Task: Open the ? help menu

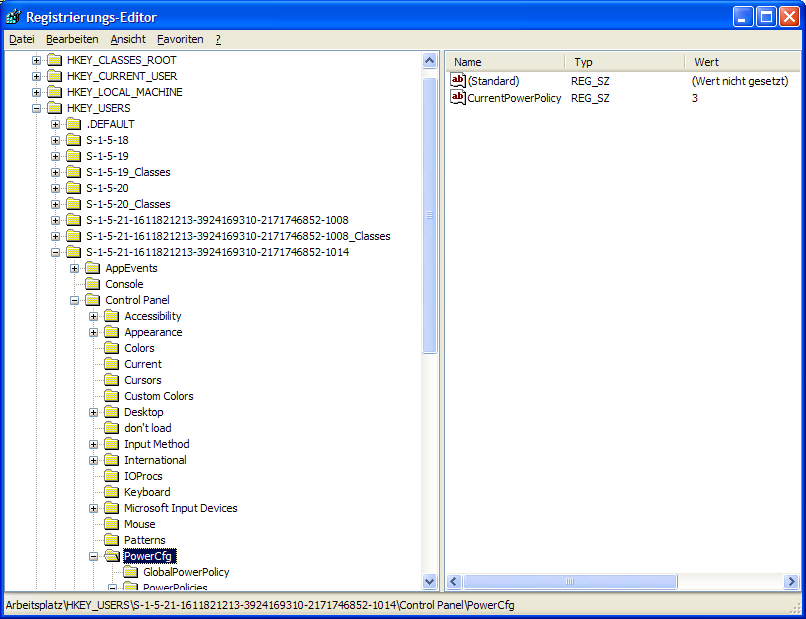Action: click(218, 40)
